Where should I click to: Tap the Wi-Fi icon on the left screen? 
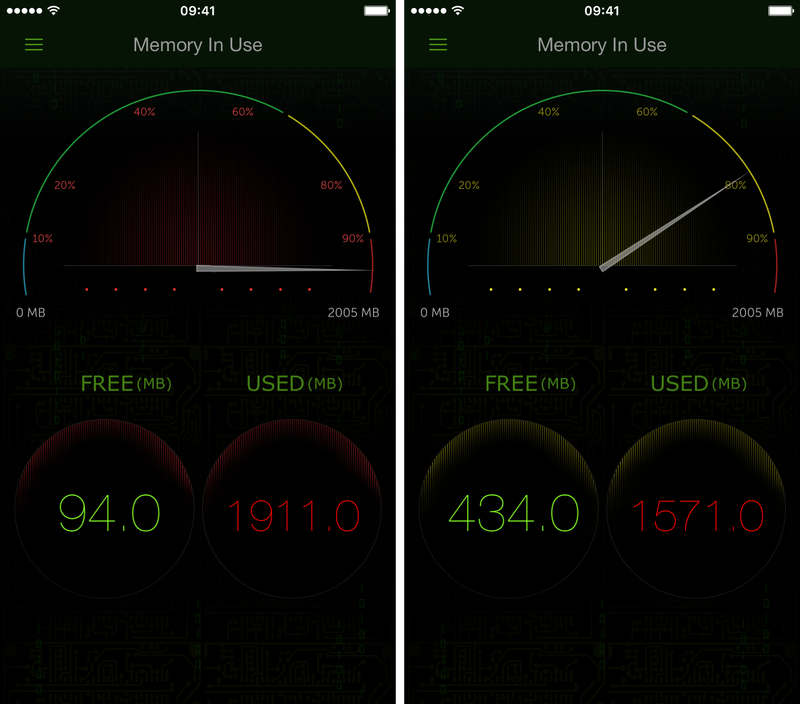click(x=53, y=11)
